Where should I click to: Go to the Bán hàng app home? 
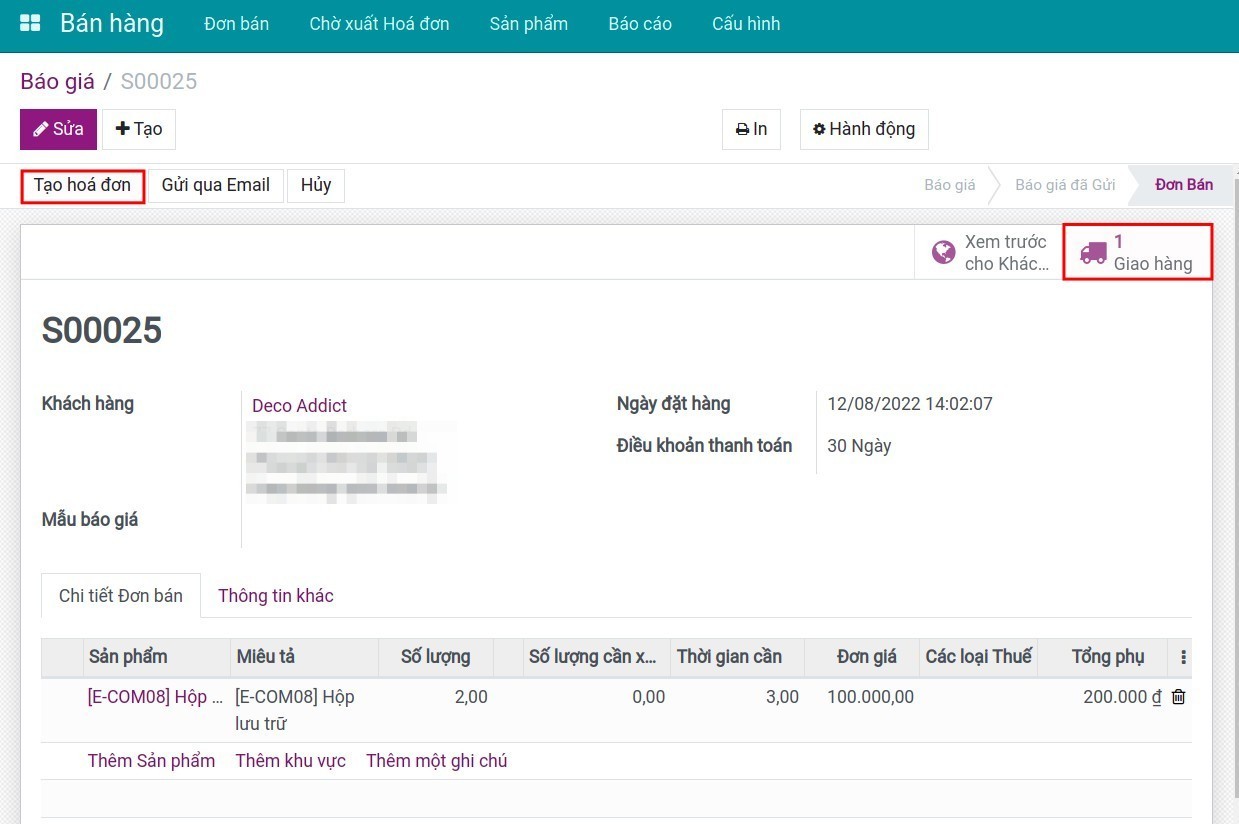click(x=112, y=24)
